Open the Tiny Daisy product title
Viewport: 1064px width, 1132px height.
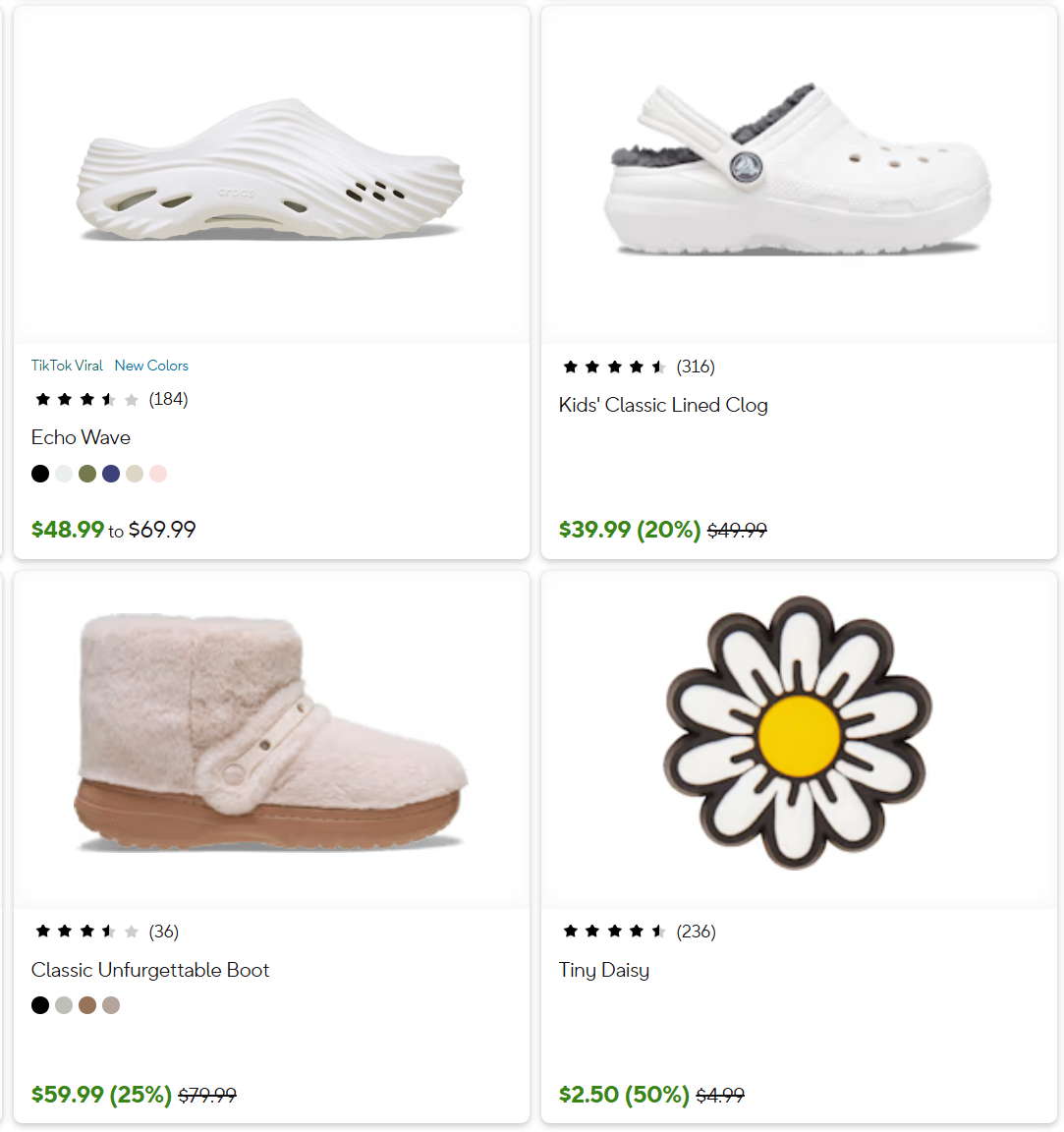(604, 970)
